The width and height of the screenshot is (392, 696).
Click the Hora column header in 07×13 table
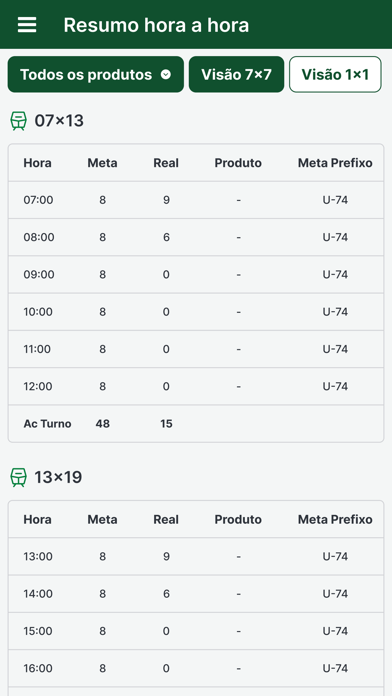37,163
